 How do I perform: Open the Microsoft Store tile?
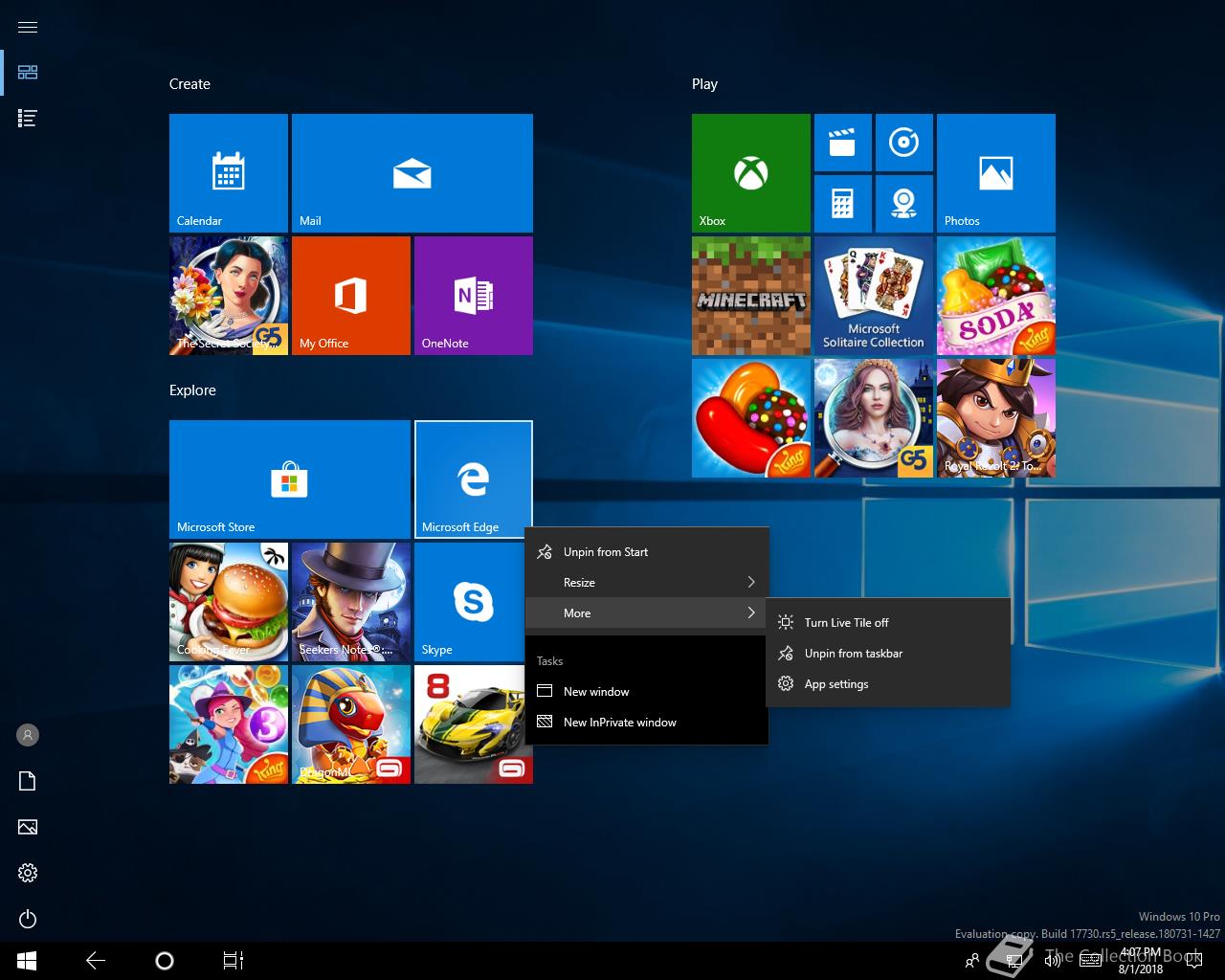[290, 479]
